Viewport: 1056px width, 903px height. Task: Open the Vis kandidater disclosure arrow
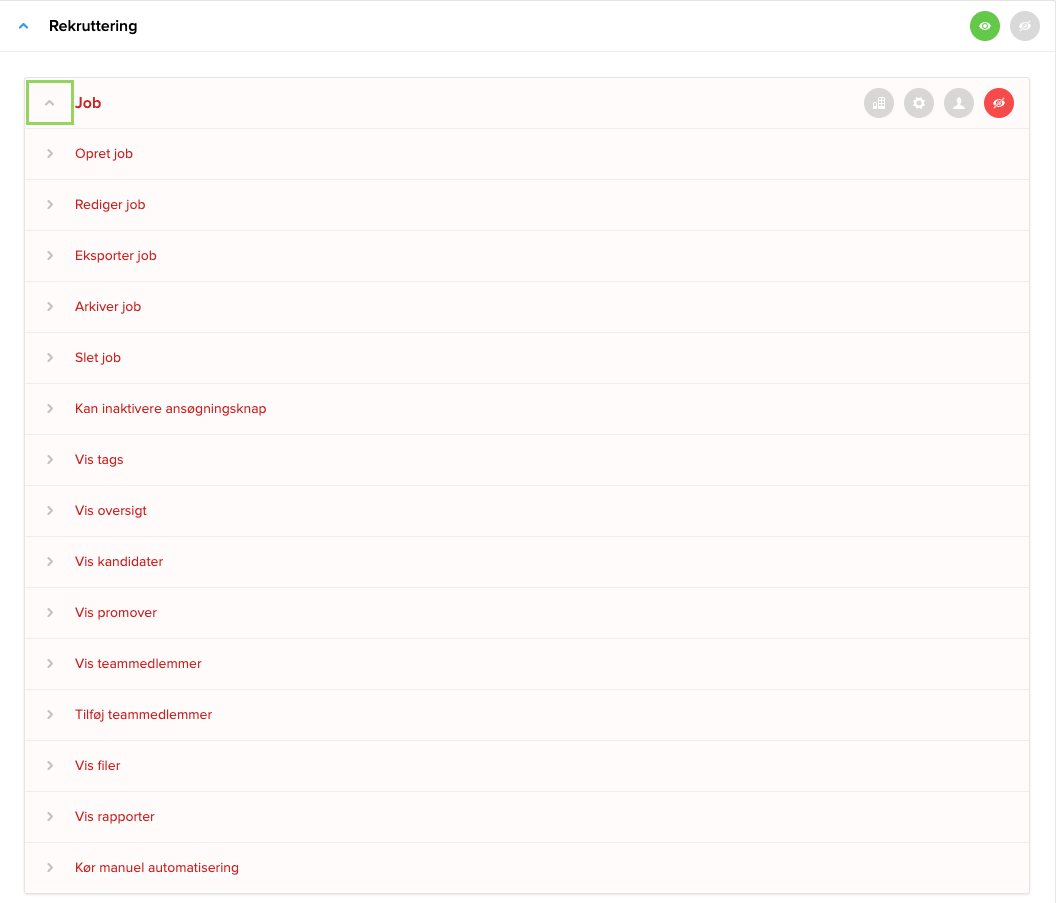[50, 561]
